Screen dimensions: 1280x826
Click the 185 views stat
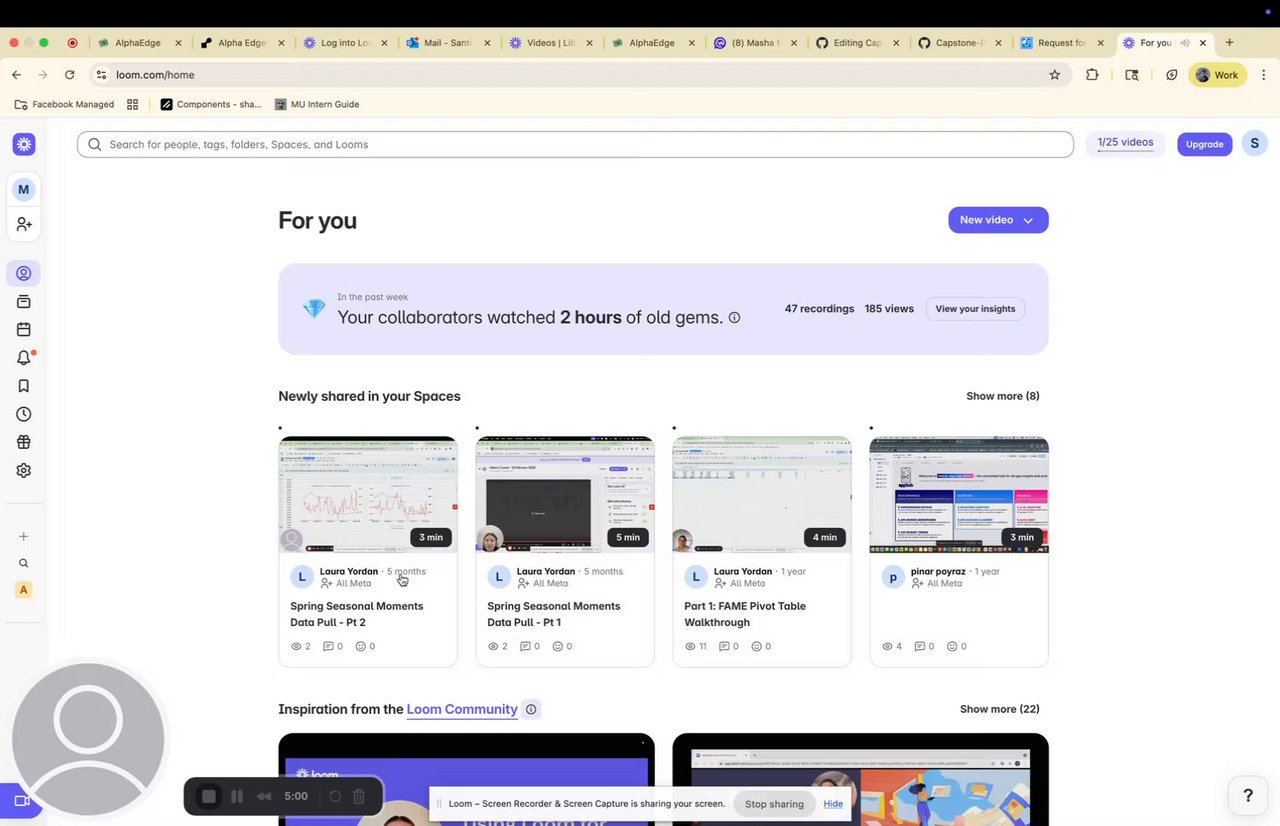[x=889, y=309]
